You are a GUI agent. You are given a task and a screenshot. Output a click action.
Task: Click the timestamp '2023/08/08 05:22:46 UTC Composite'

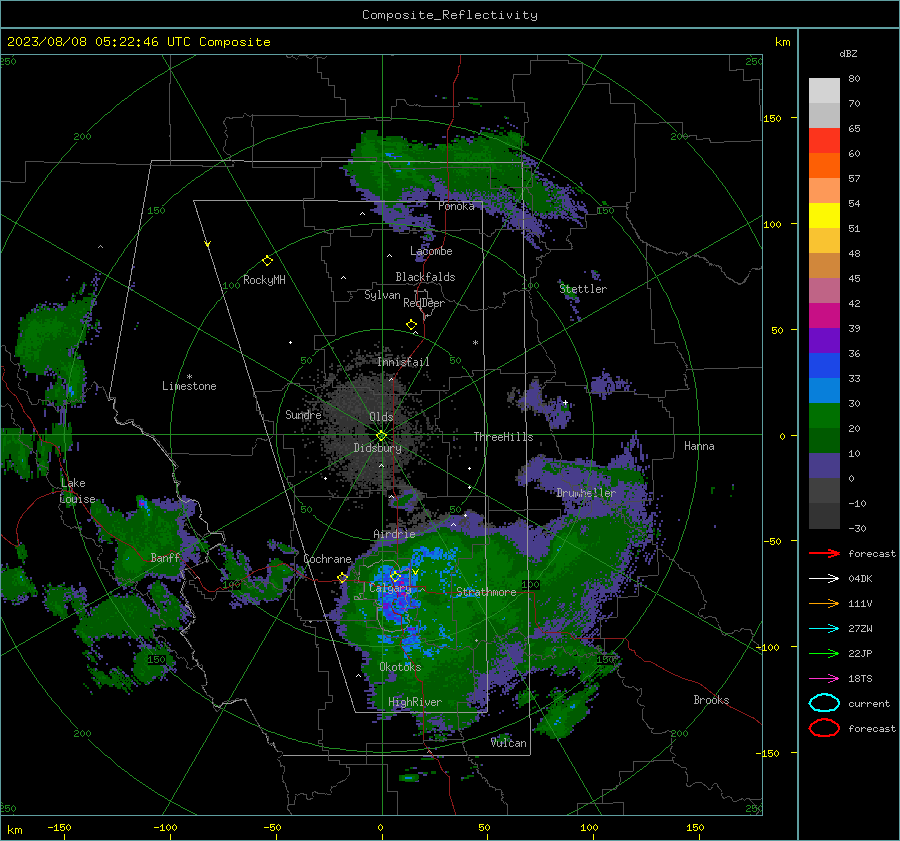tap(138, 42)
